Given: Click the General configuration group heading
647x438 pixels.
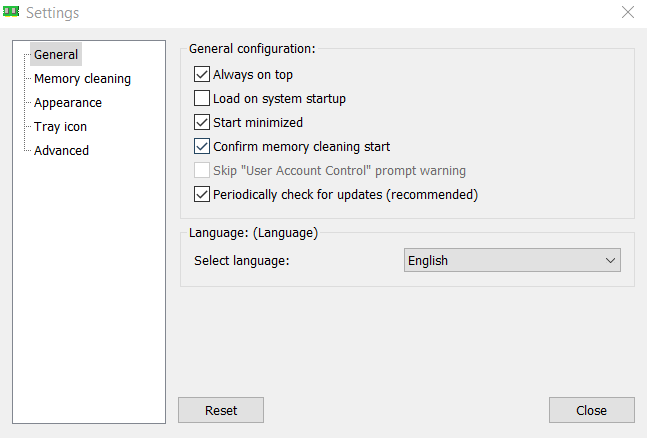Looking at the screenshot, I should (x=251, y=48).
